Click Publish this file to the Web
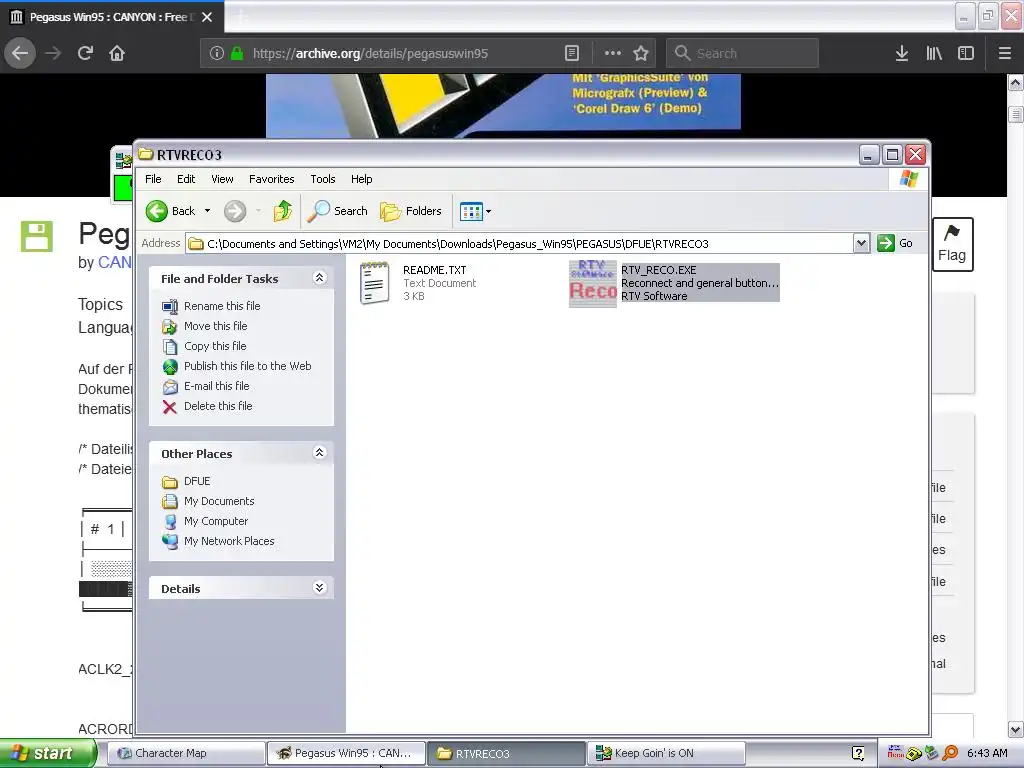Image resolution: width=1024 pixels, height=768 pixels. coord(248,366)
